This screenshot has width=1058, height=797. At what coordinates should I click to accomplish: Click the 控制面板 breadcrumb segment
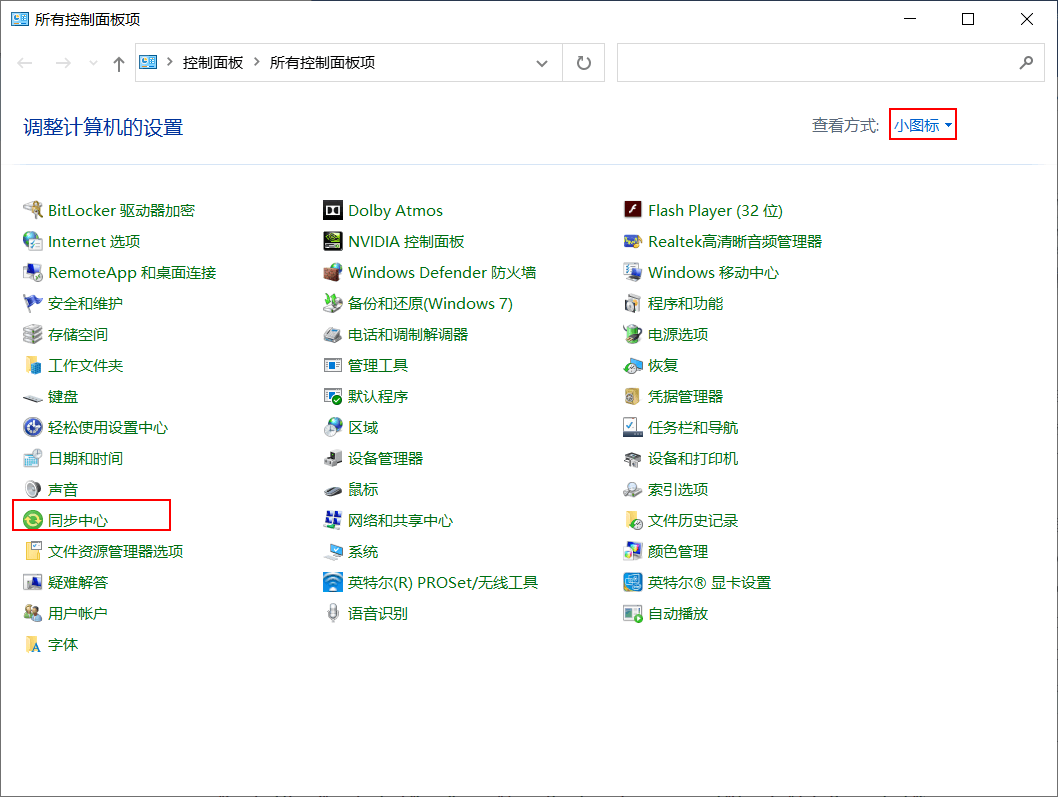tap(213, 63)
